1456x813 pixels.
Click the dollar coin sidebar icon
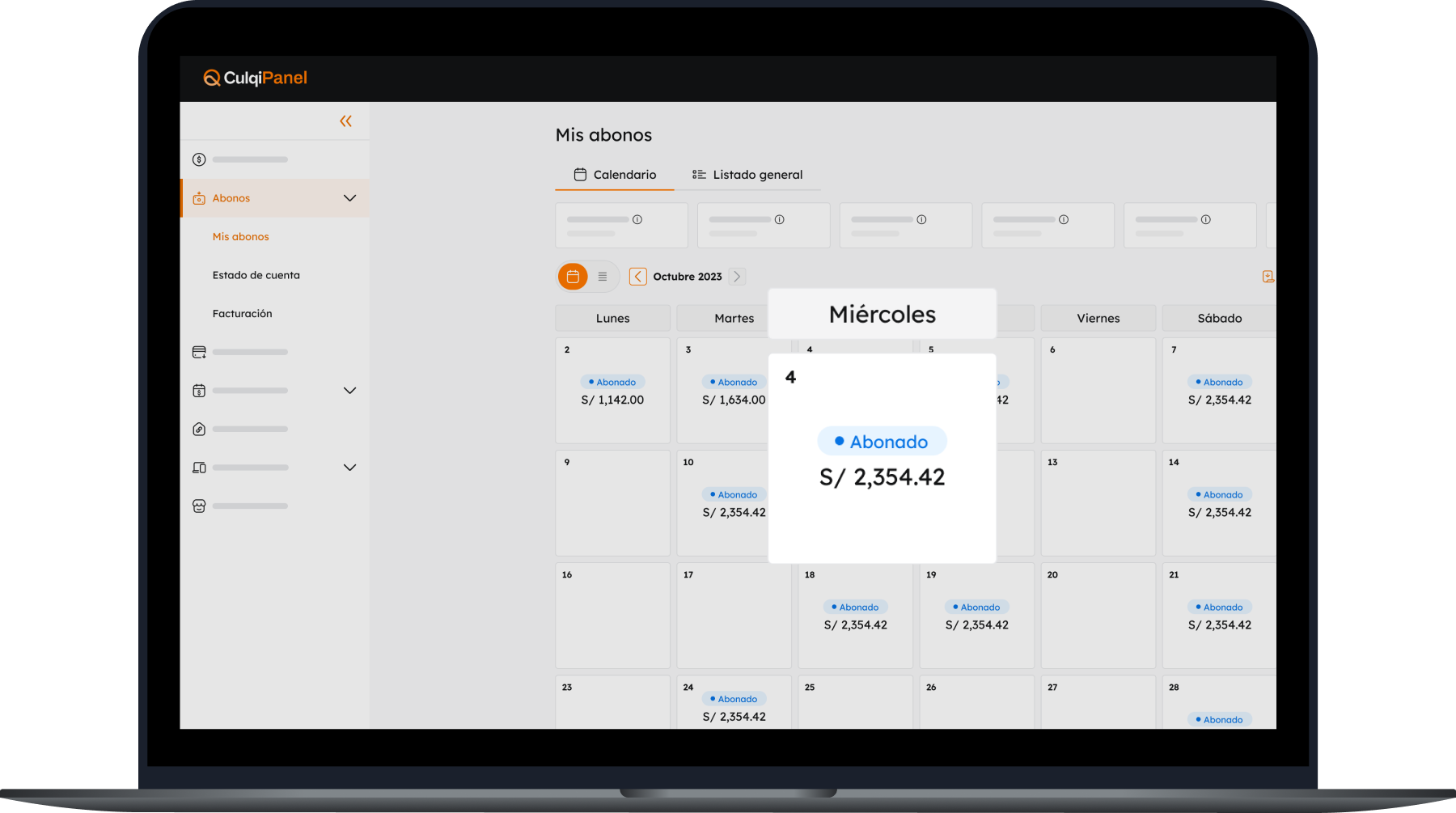[199, 159]
